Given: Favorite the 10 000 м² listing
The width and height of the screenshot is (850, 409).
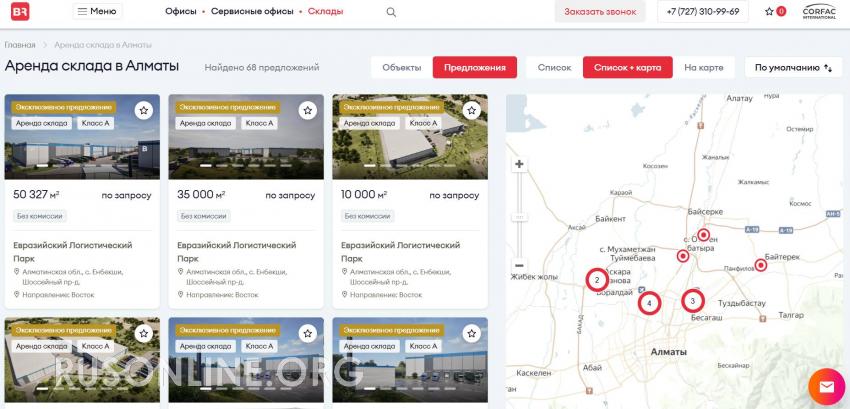Looking at the screenshot, I should [x=472, y=111].
